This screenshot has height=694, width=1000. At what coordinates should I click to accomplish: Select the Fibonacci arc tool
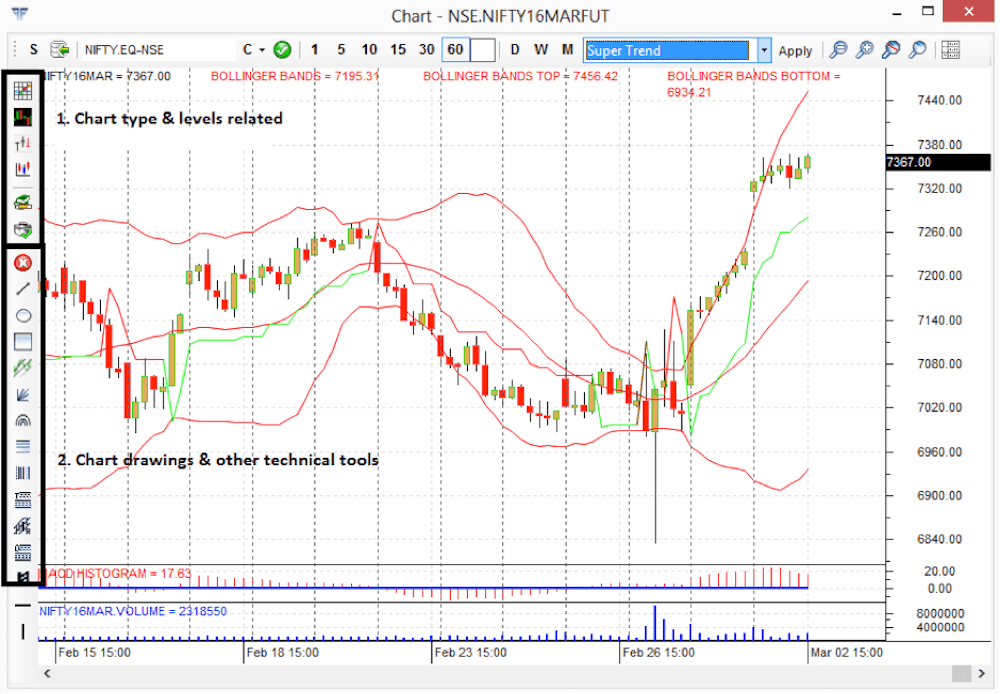pos(23,419)
